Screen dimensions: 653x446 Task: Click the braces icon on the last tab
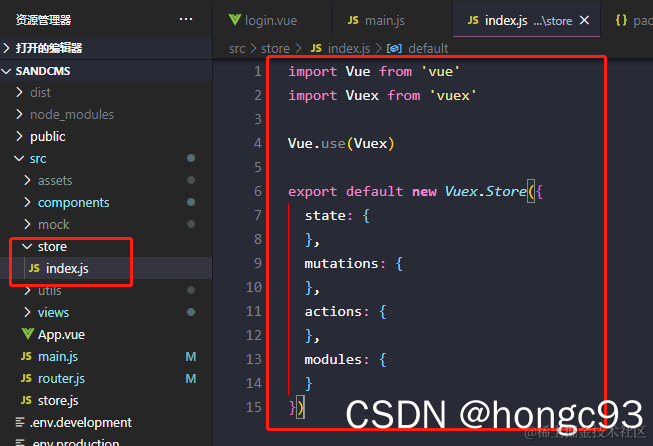point(621,20)
